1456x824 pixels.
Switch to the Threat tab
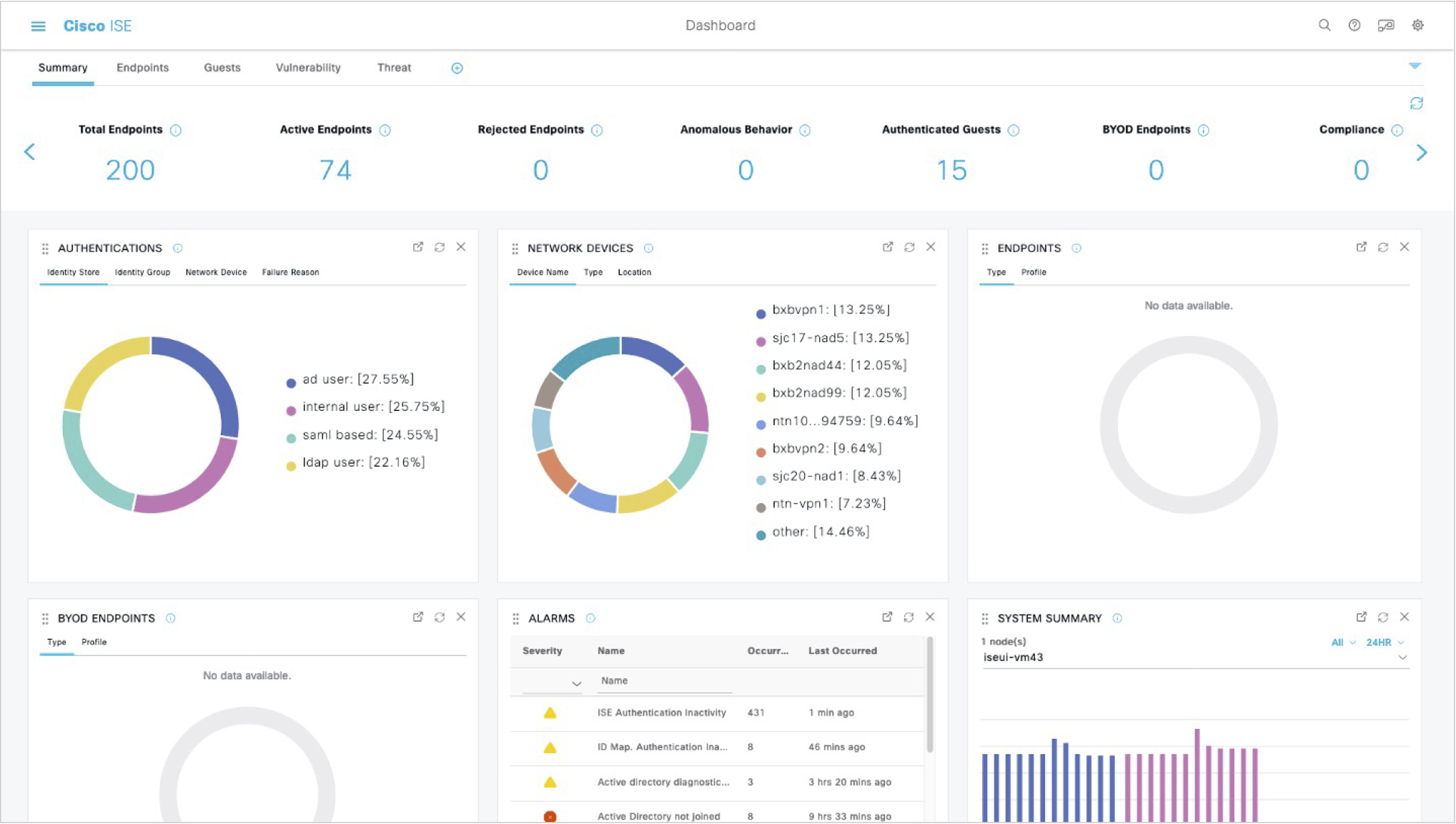tap(393, 67)
